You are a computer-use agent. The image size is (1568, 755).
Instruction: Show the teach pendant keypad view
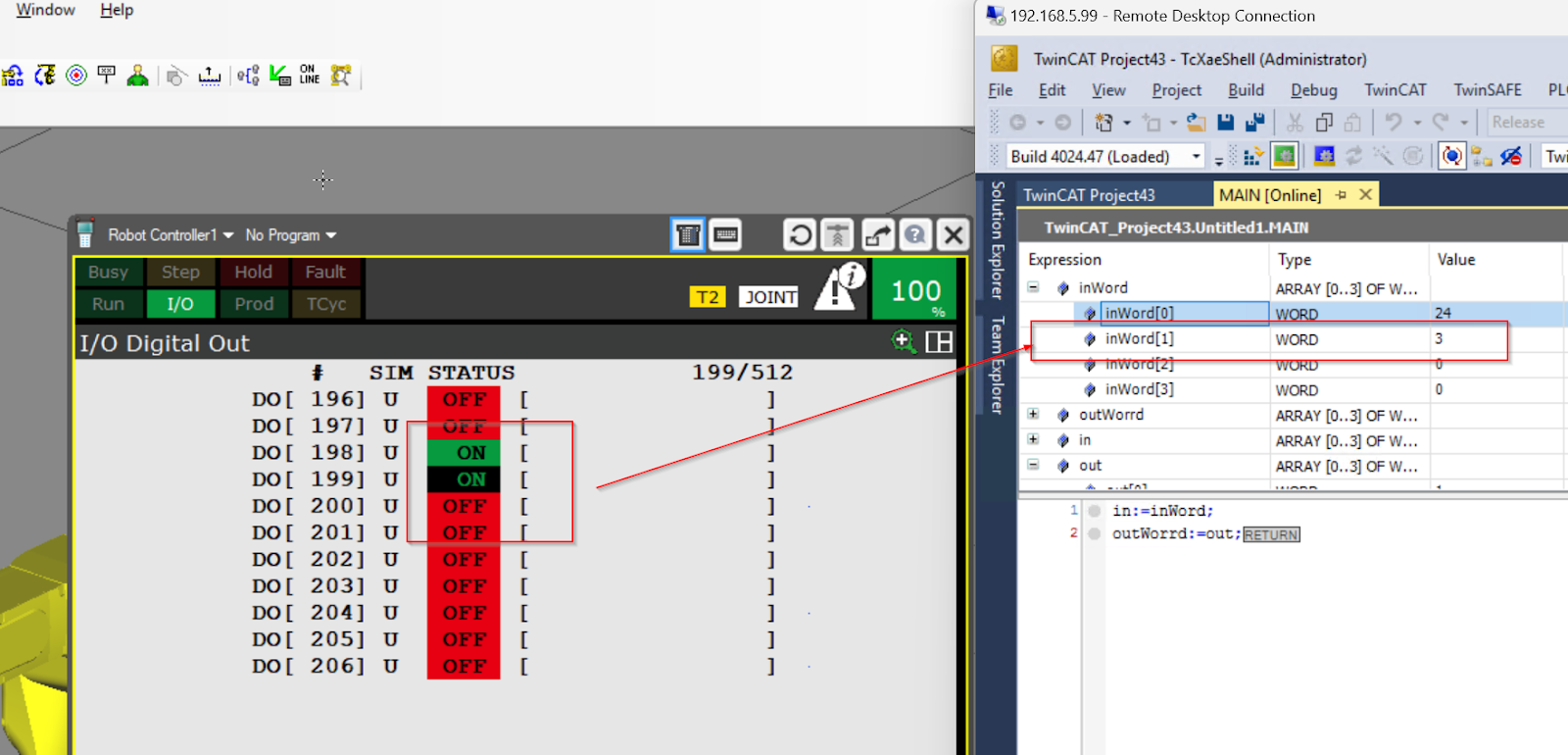coord(688,234)
